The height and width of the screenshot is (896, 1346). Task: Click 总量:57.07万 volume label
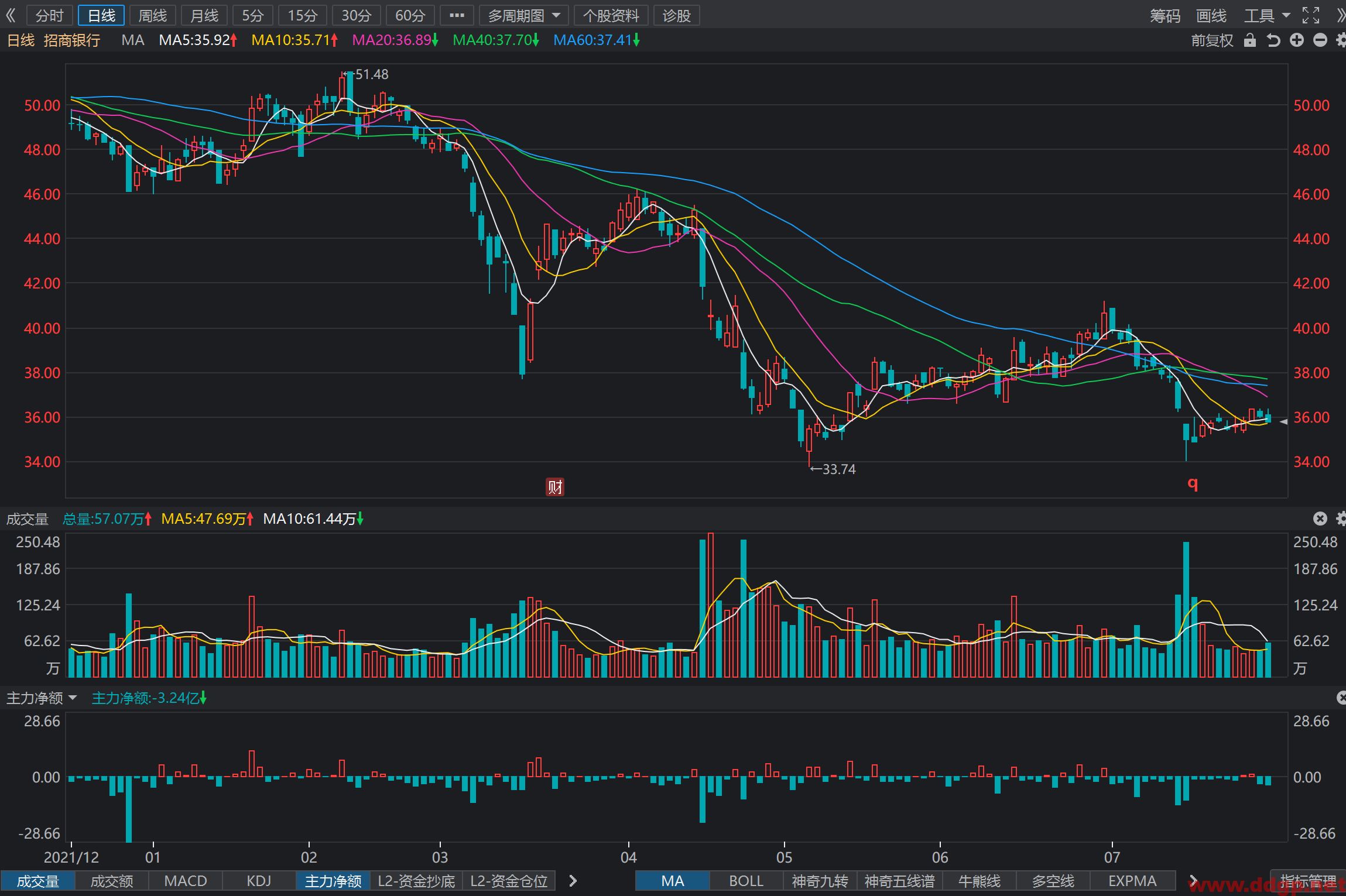(x=107, y=519)
